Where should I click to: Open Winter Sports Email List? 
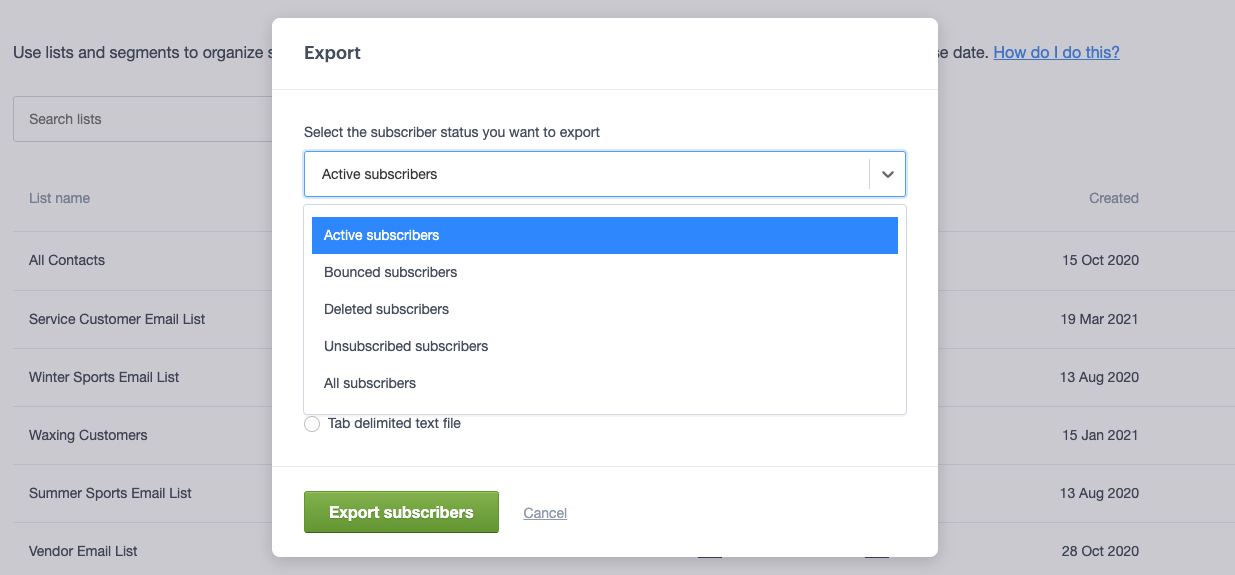[x=104, y=377]
